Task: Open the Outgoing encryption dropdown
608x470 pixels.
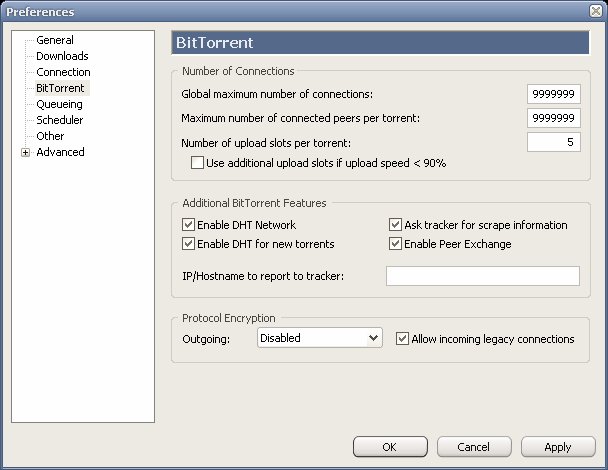Action: [320, 338]
